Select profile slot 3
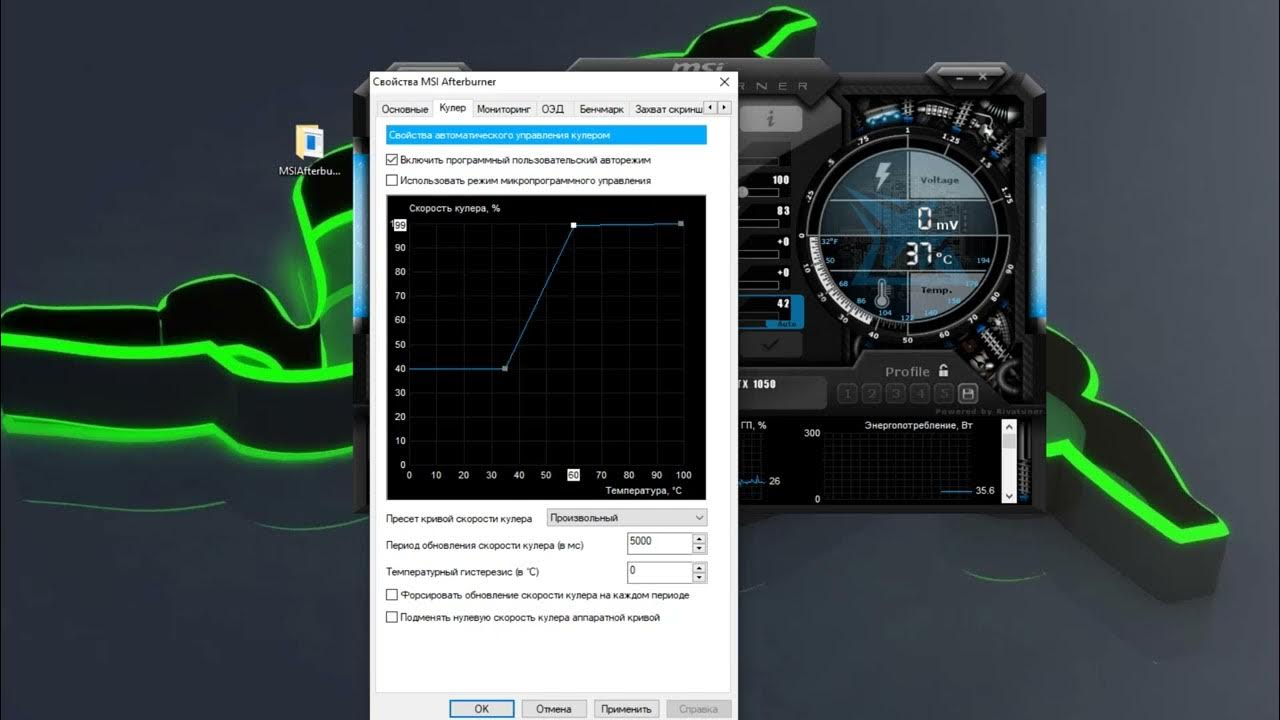Screen dimensions: 1280x720 click(x=896, y=393)
